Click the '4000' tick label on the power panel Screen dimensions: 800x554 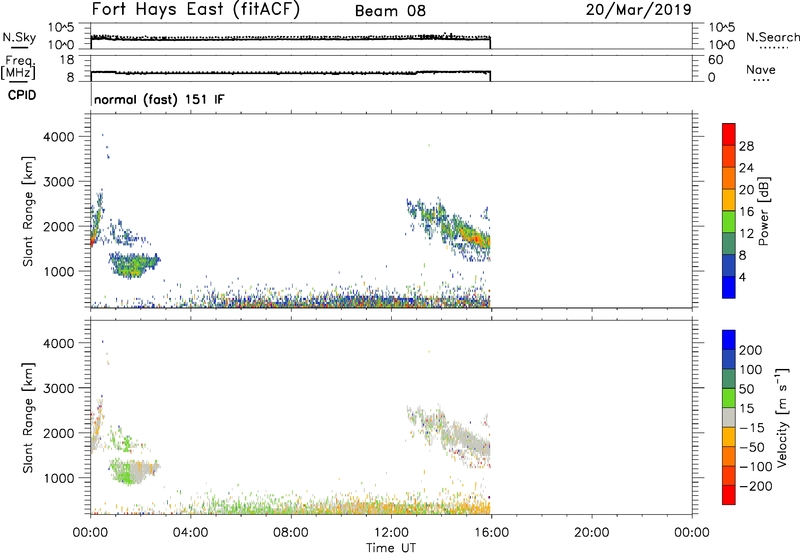coord(59,137)
